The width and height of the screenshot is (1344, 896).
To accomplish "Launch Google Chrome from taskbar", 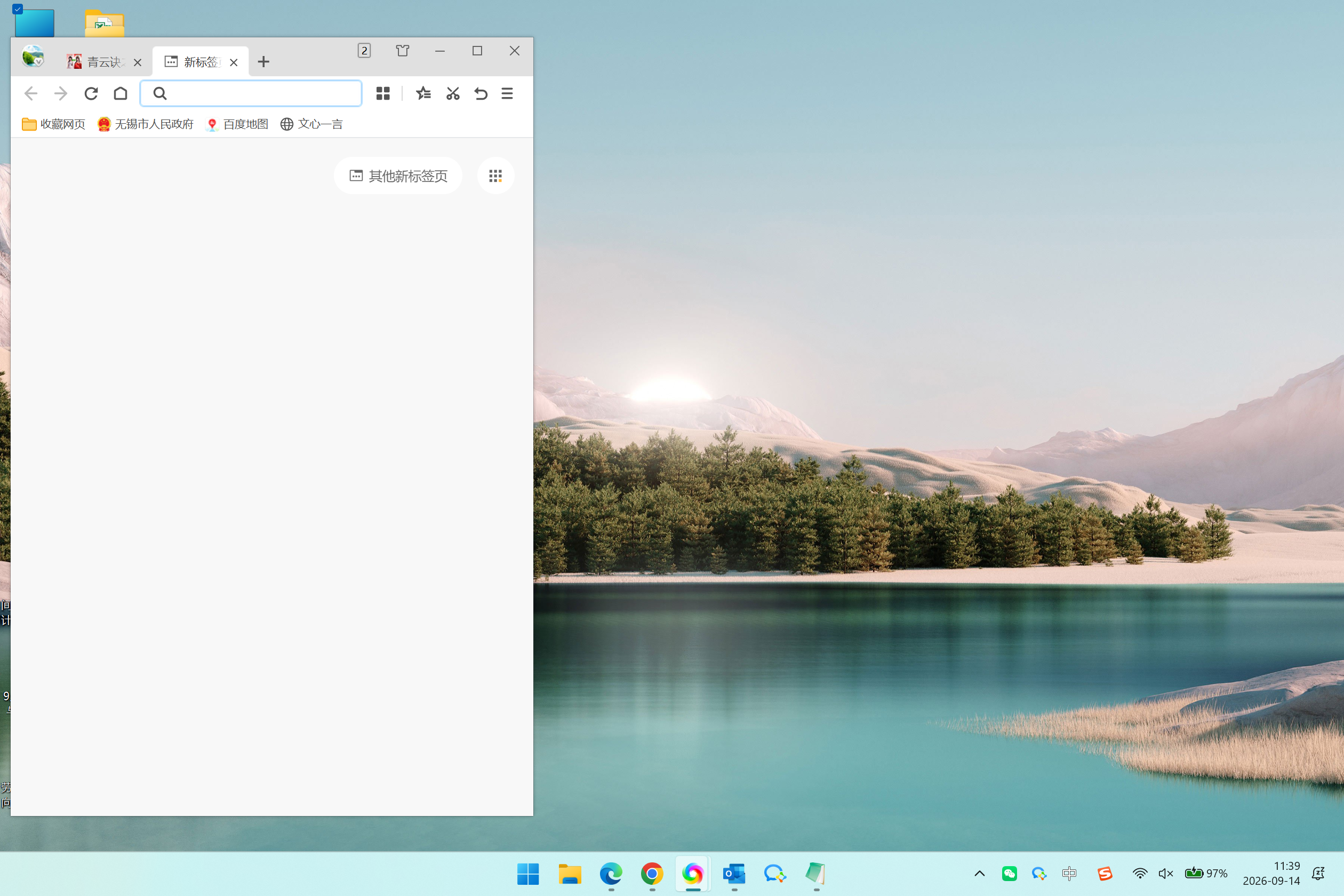I will (x=652, y=874).
